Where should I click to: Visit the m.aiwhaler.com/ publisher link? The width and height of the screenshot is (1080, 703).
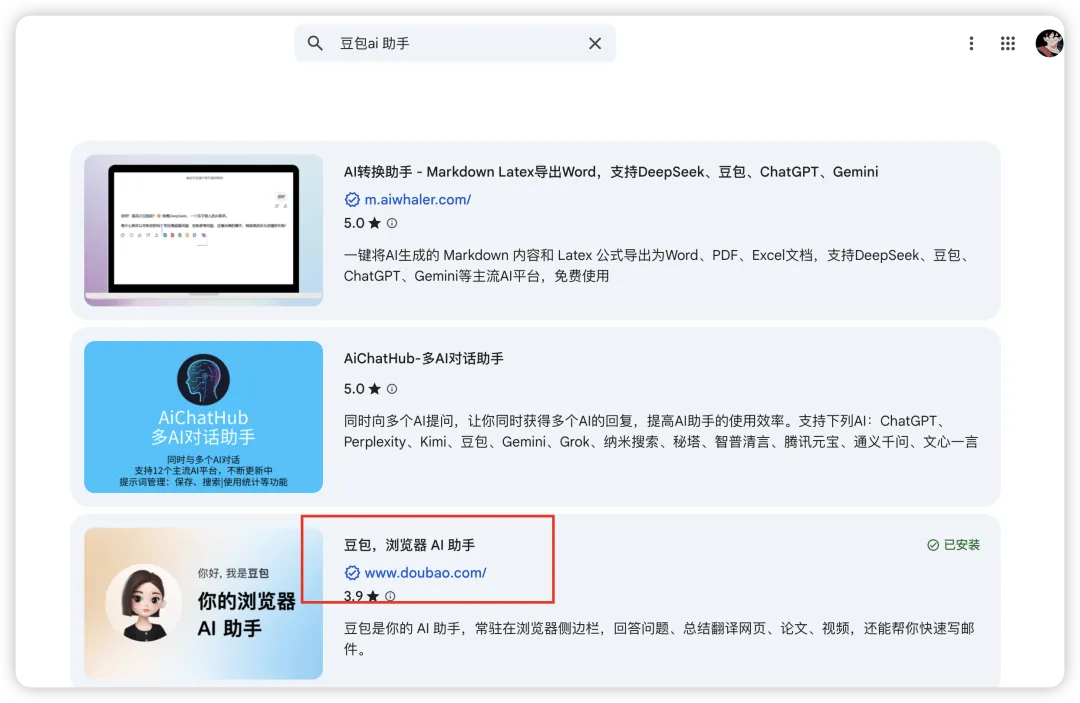(417, 200)
